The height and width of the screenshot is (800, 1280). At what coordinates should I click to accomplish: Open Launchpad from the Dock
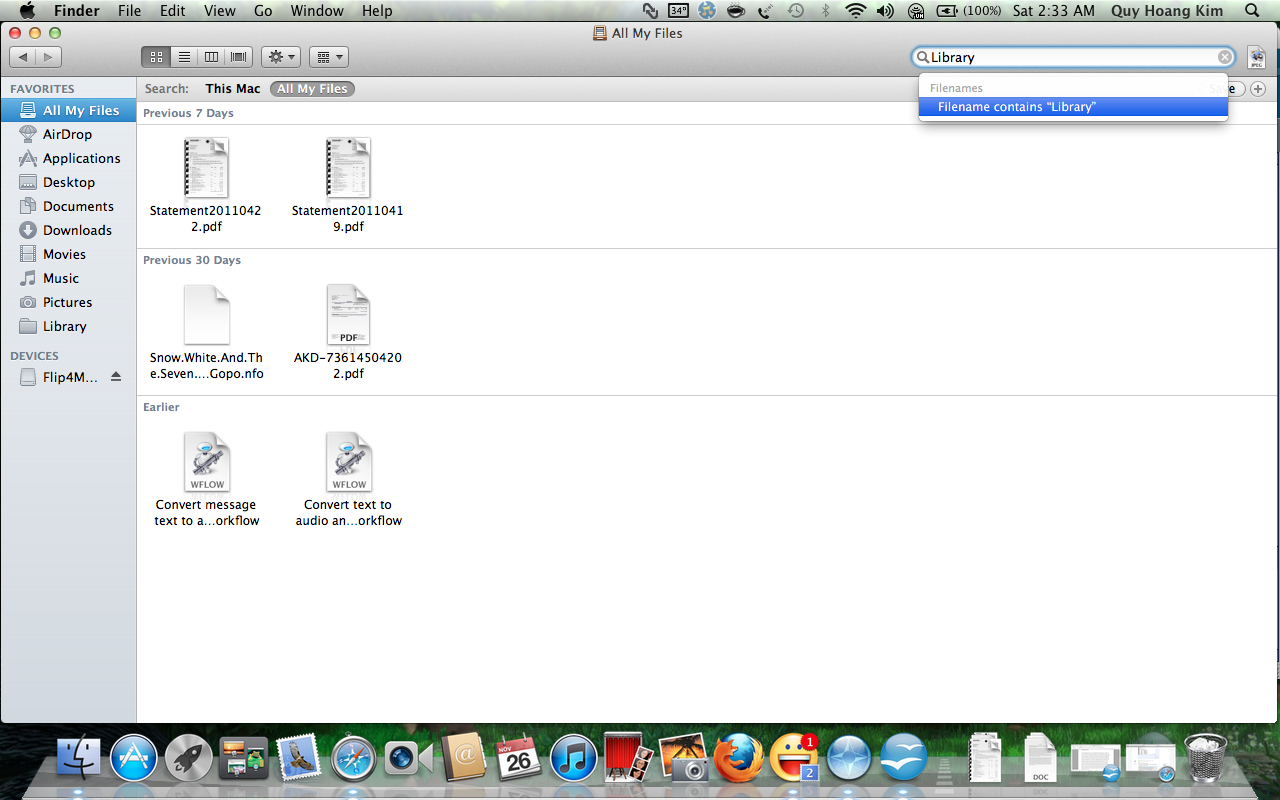pyautogui.click(x=188, y=759)
